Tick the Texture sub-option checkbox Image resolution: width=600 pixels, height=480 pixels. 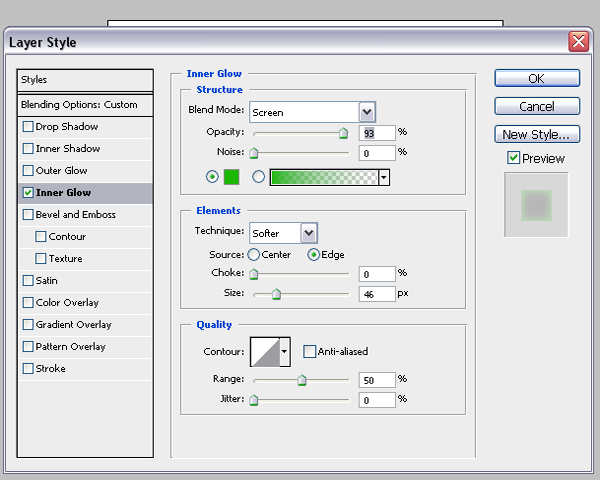click(41, 258)
